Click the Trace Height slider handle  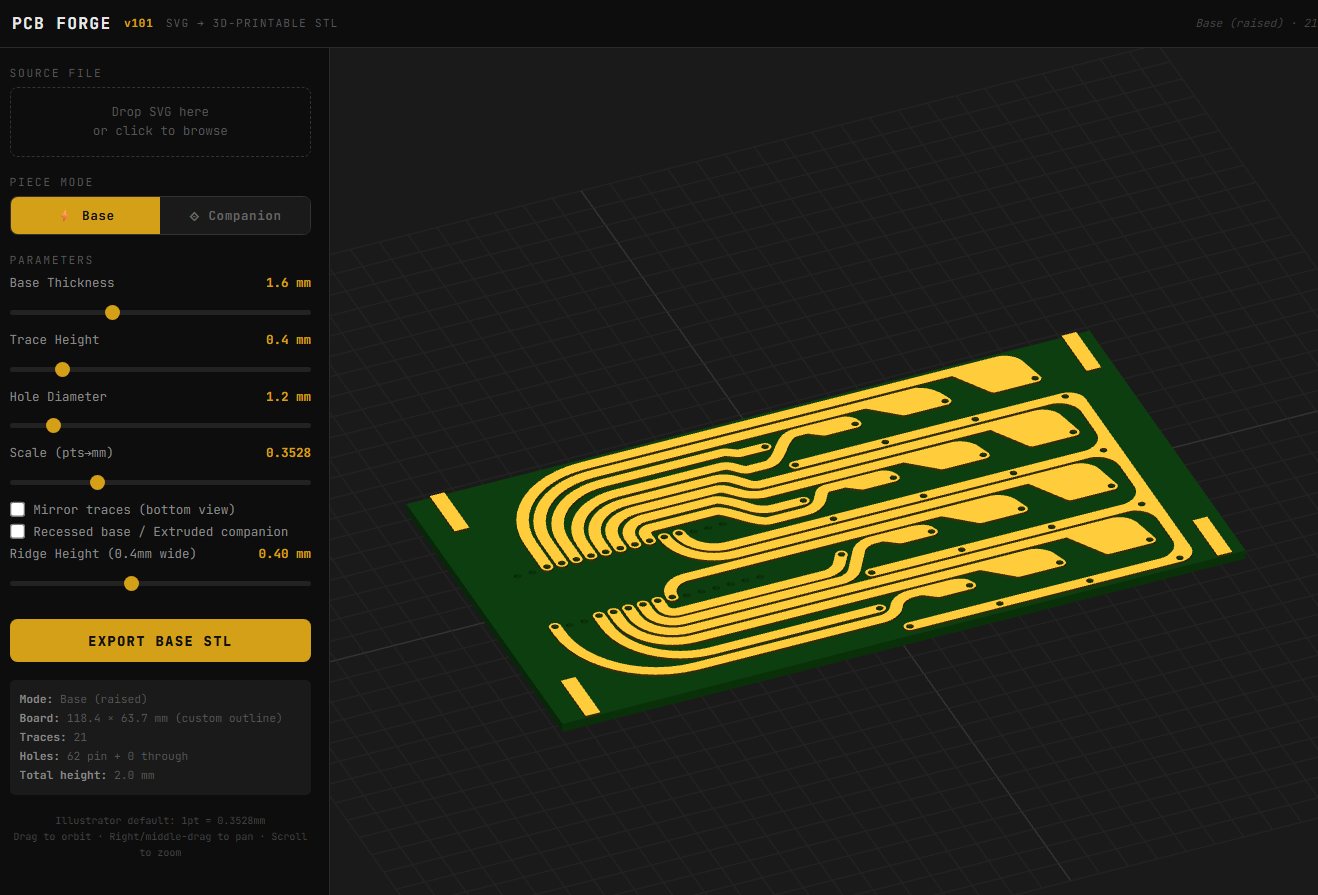click(x=62, y=370)
